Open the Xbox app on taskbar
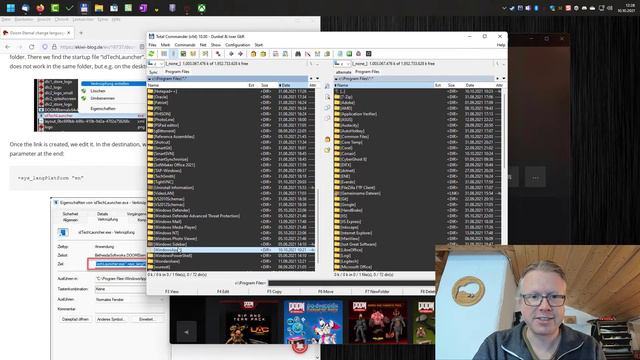Screen dimensions: 640x360 tap(202, 8)
